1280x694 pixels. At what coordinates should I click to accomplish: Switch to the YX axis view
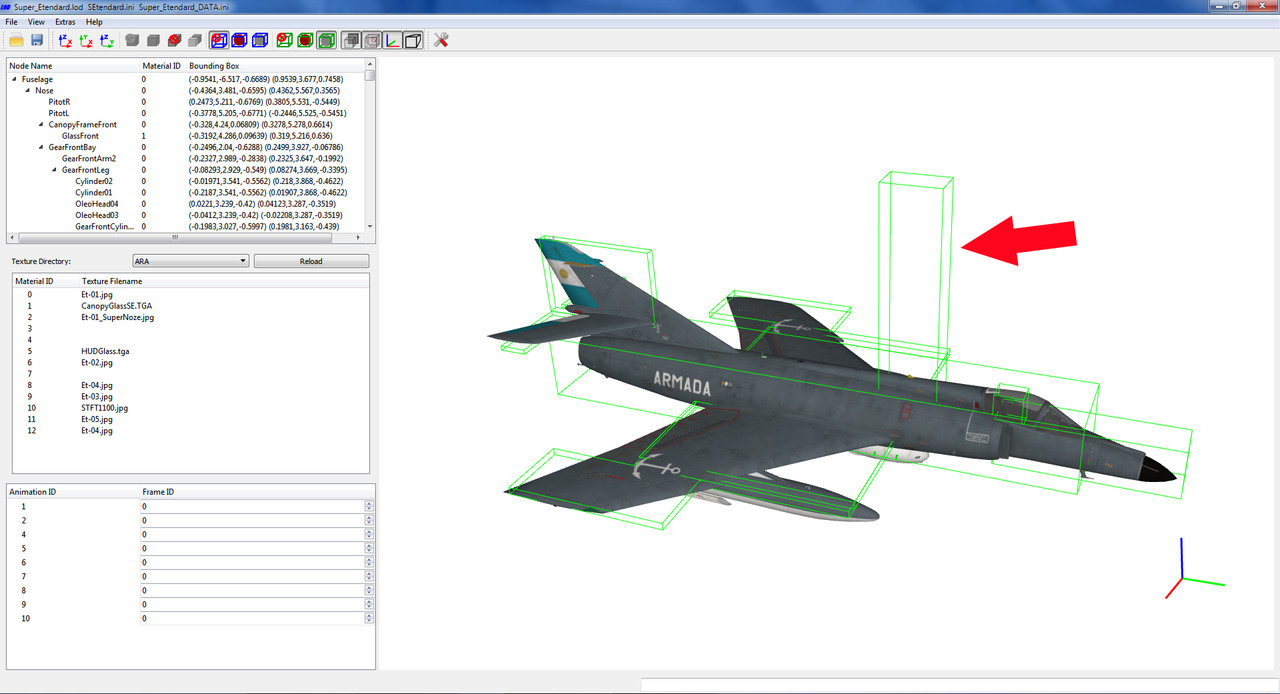86,41
